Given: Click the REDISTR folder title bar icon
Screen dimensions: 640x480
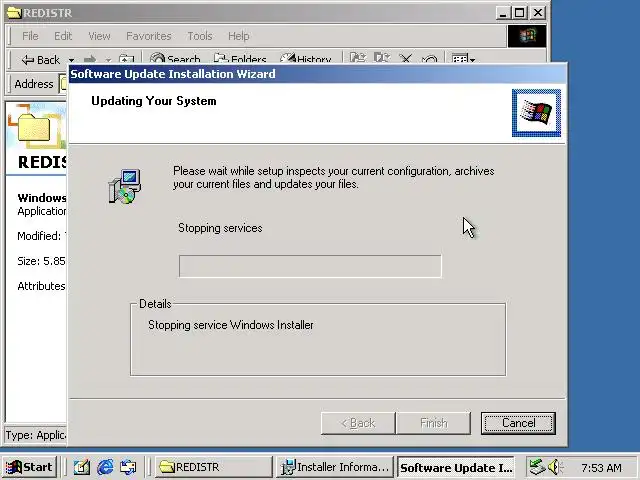Looking at the screenshot, I should coord(14,13).
